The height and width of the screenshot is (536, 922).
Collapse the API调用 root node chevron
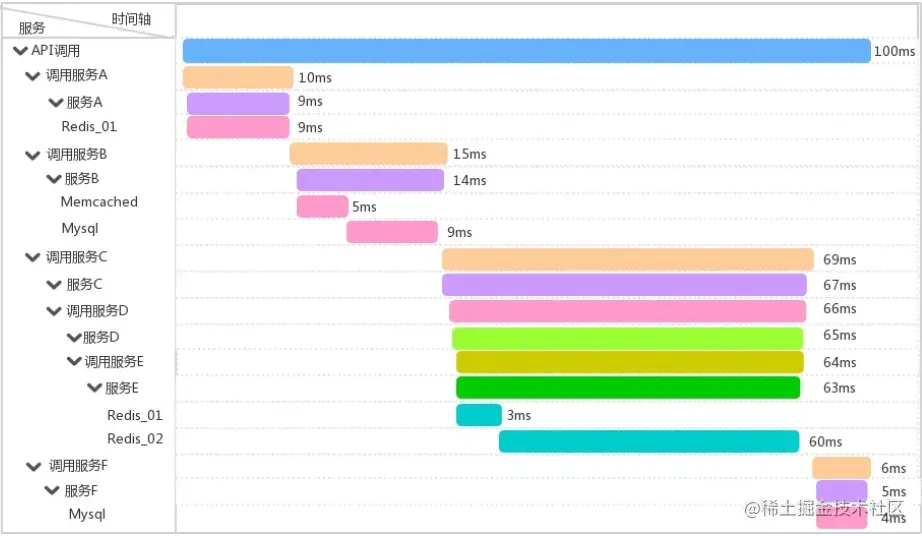pos(21,51)
